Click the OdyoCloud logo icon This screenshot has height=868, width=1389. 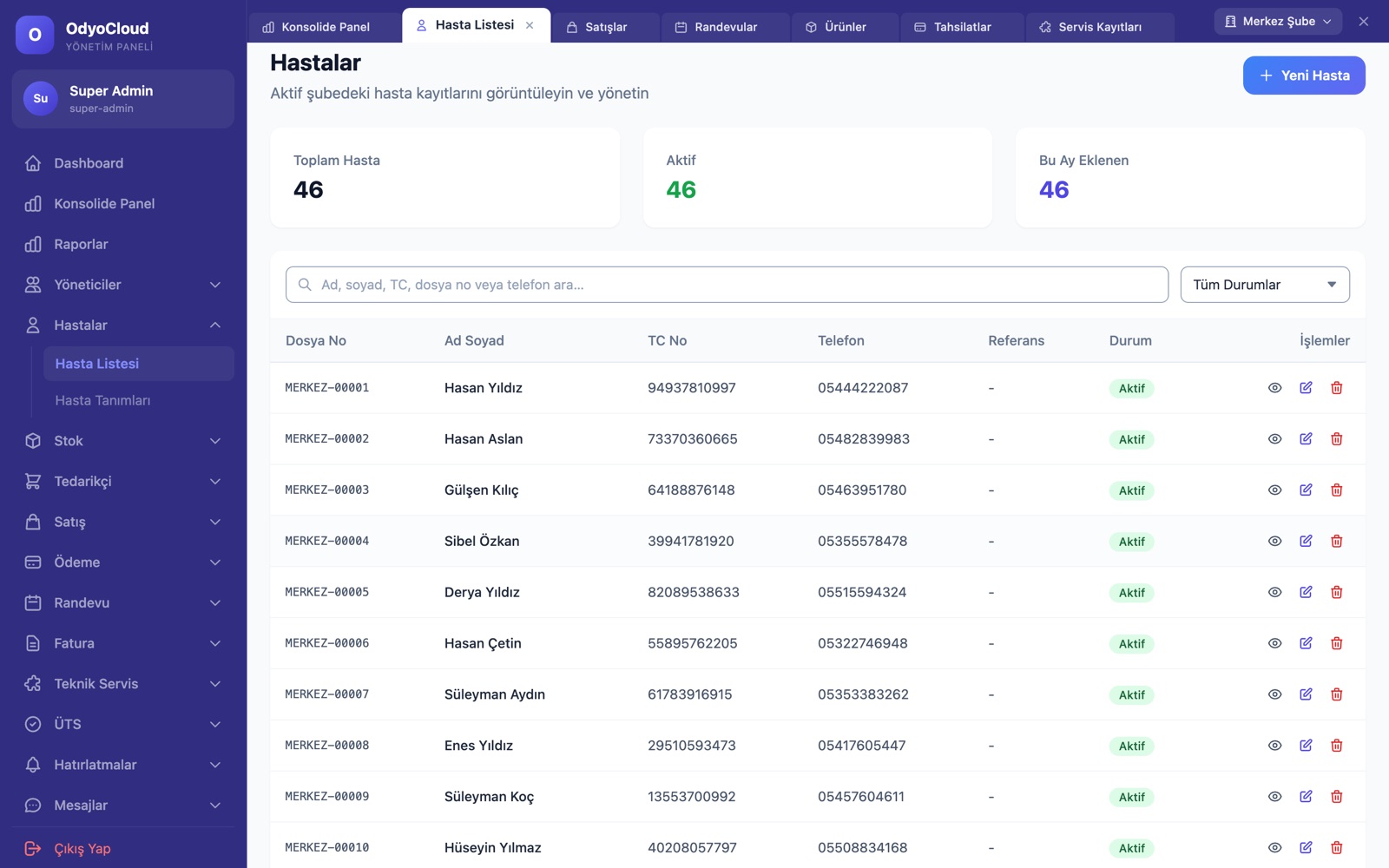[35, 35]
